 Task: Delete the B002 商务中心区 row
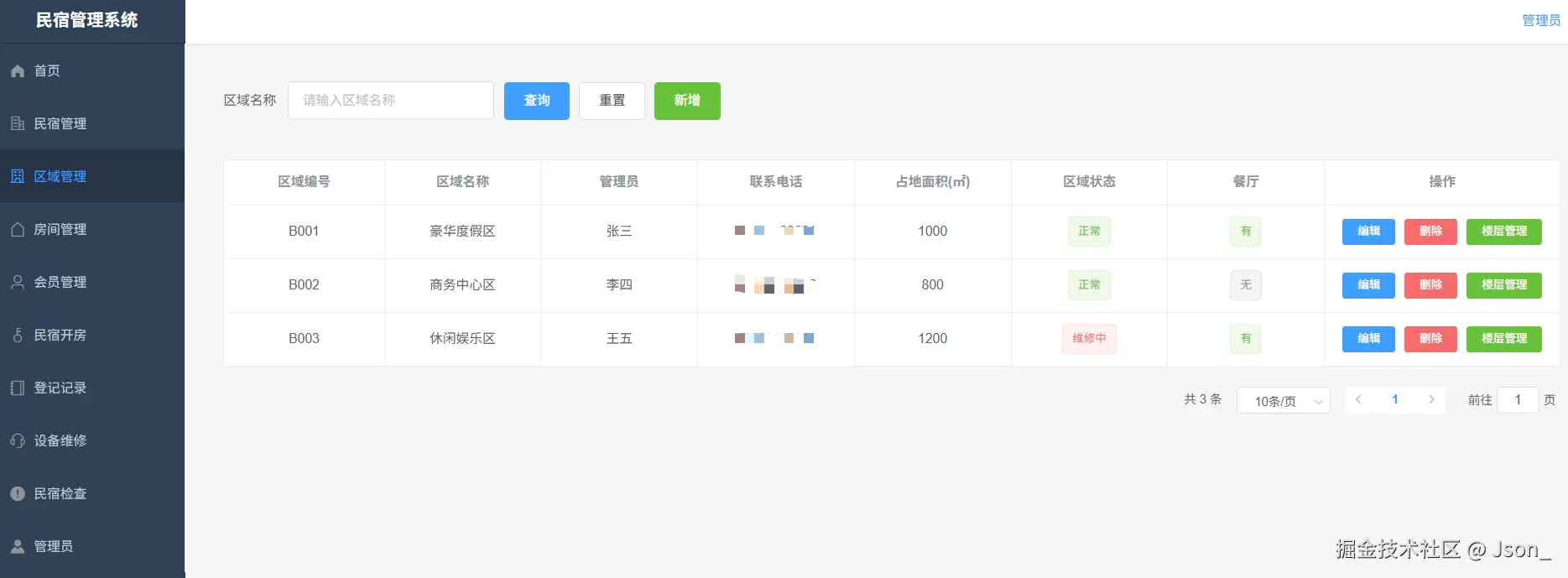click(x=1430, y=285)
